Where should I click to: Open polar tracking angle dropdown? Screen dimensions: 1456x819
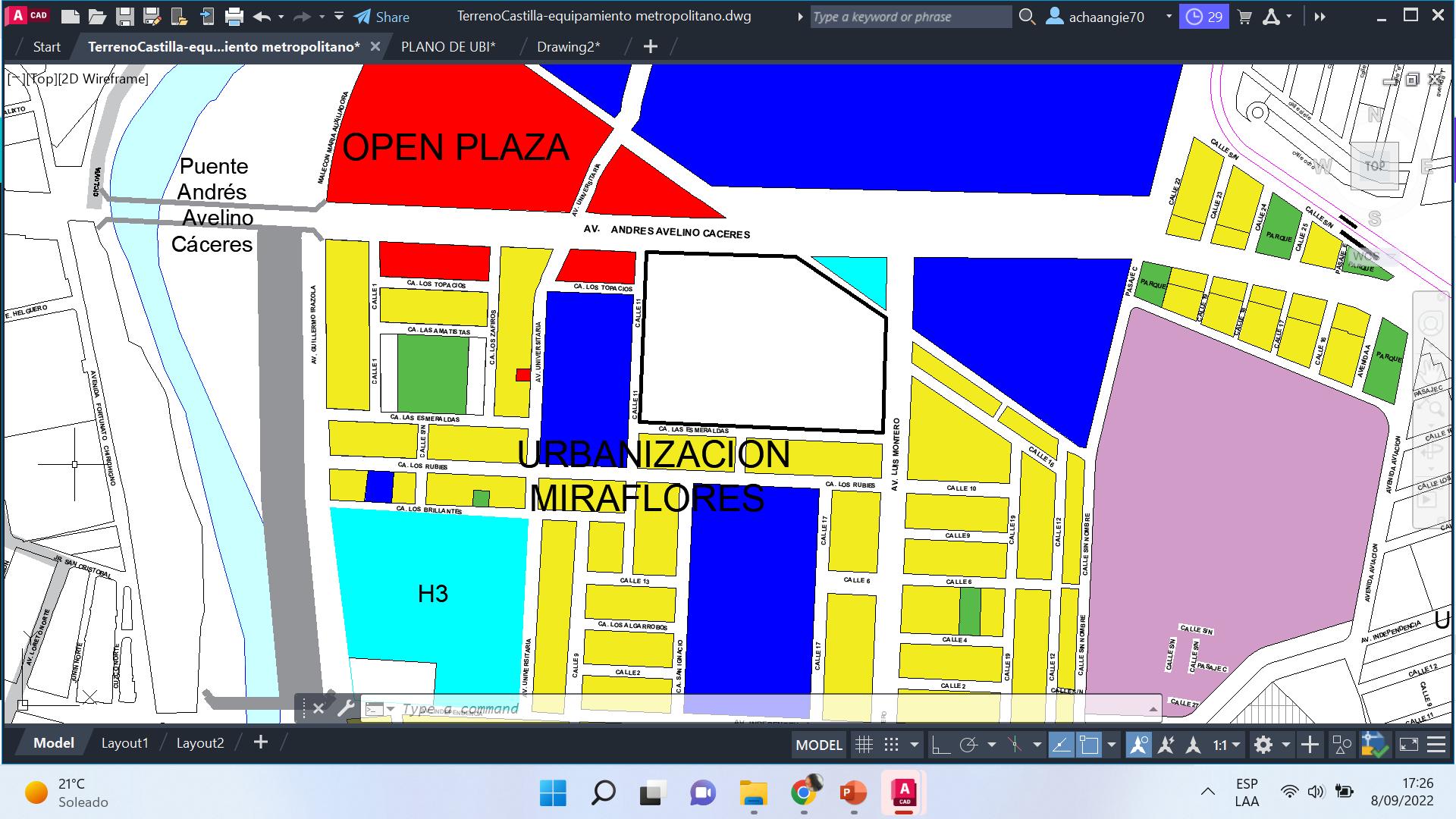pyautogui.click(x=991, y=745)
